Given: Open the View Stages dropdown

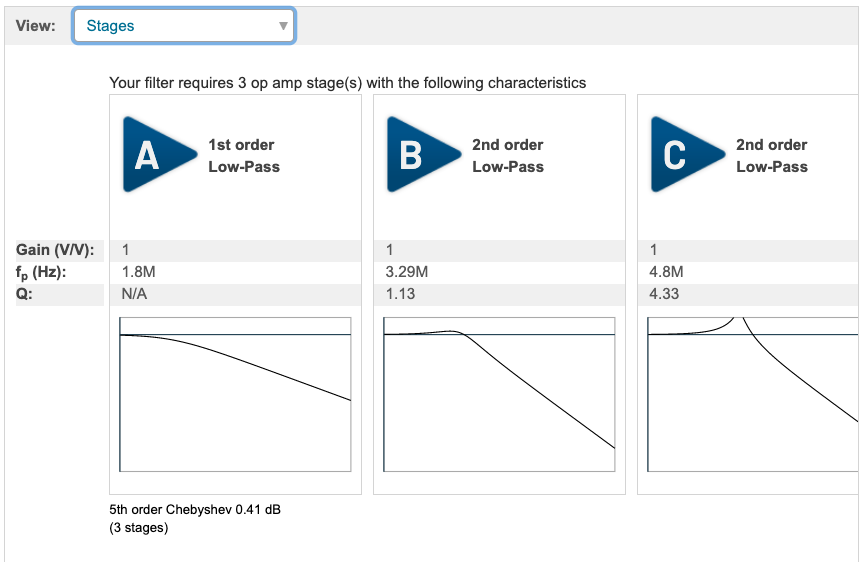Looking at the screenshot, I should coord(183,26).
